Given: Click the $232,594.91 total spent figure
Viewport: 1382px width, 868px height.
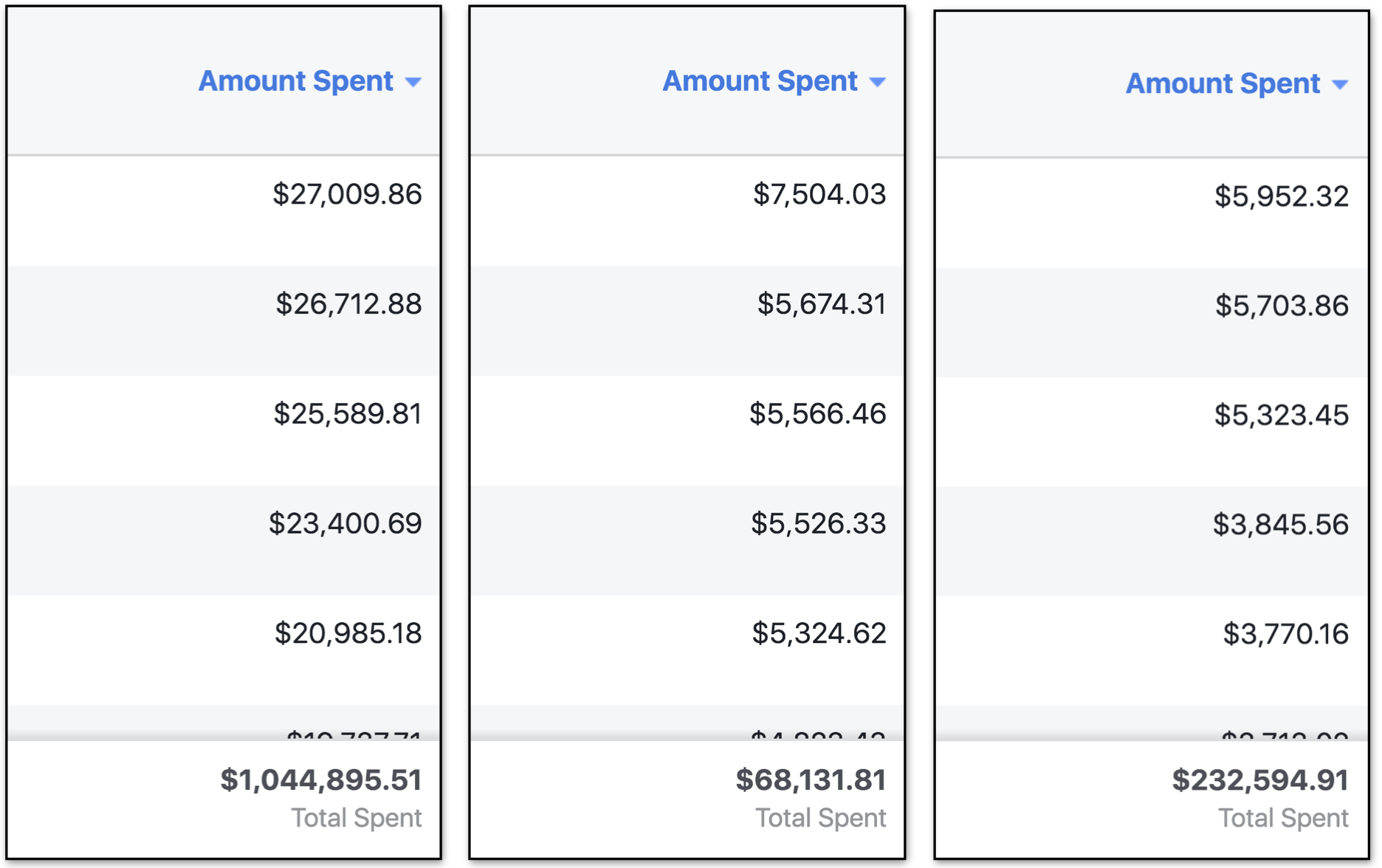Looking at the screenshot, I should coord(1260,780).
